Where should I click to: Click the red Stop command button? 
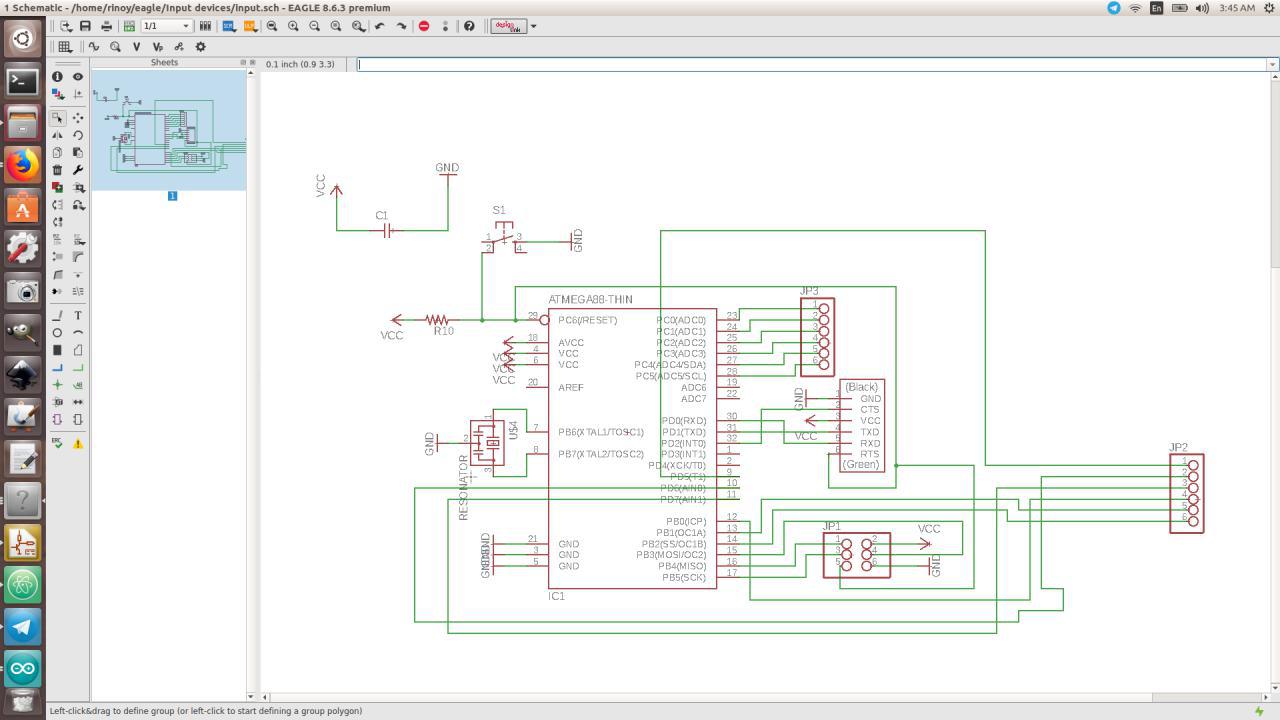[x=424, y=26]
